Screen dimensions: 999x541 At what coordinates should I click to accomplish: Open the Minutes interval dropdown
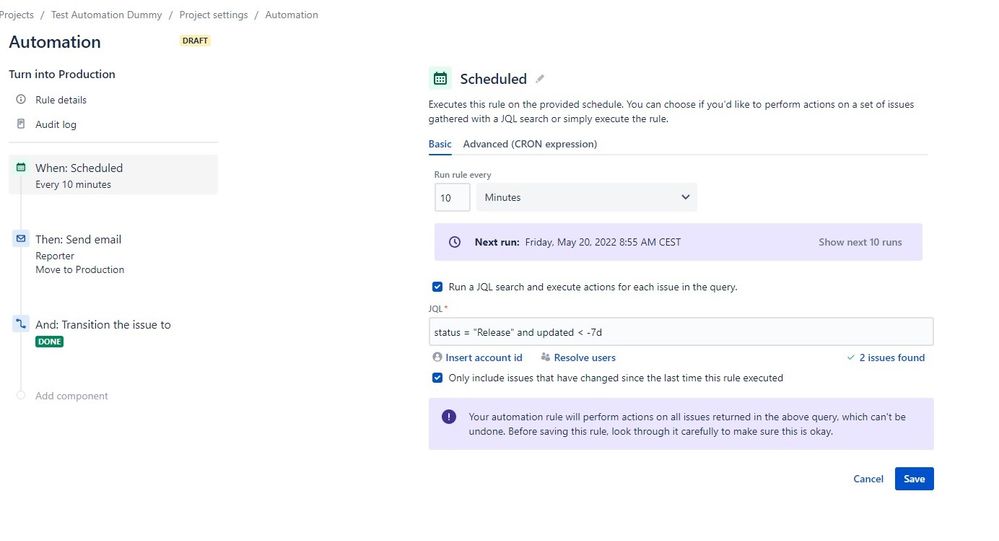point(586,198)
